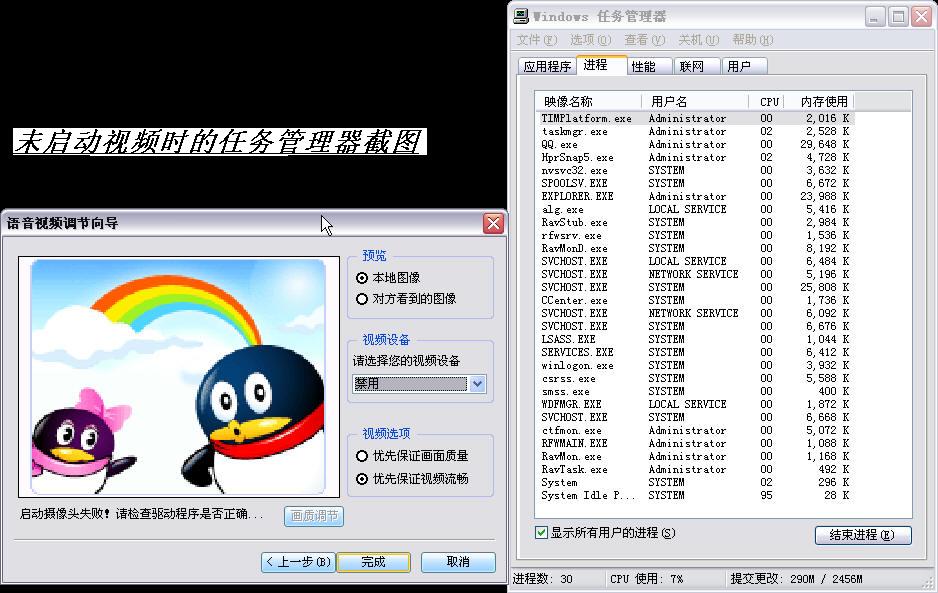Sort processes by 内存使用 column header
This screenshot has width=938, height=593.
[x=819, y=102]
